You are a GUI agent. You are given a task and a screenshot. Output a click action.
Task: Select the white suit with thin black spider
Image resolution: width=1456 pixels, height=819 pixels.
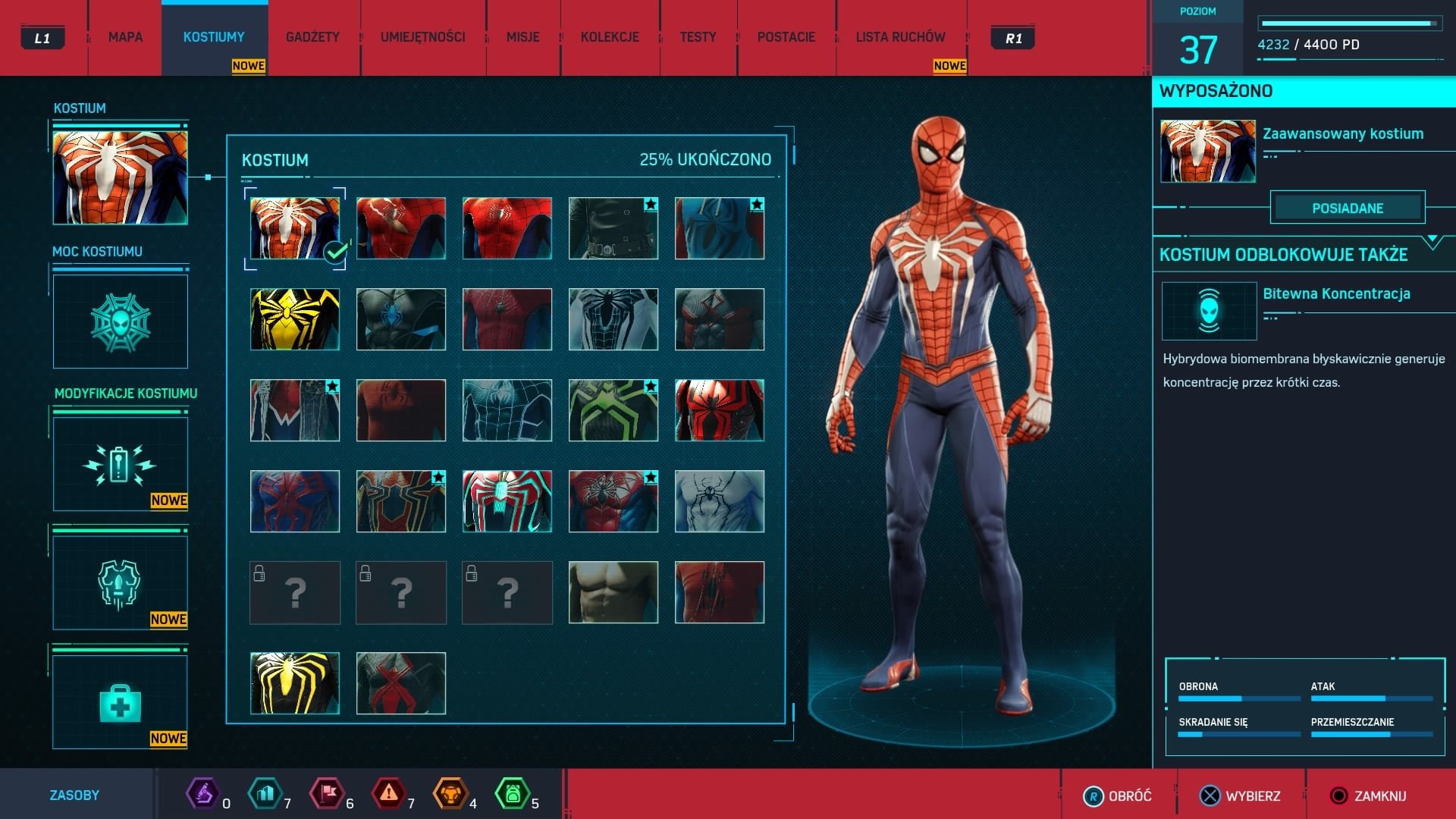click(x=720, y=501)
